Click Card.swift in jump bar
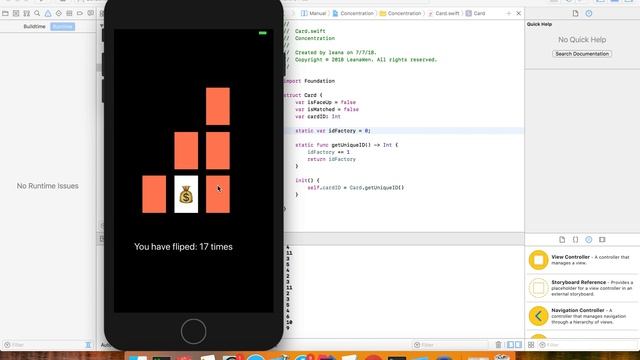The height and width of the screenshot is (360, 640). [x=444, y=13]
